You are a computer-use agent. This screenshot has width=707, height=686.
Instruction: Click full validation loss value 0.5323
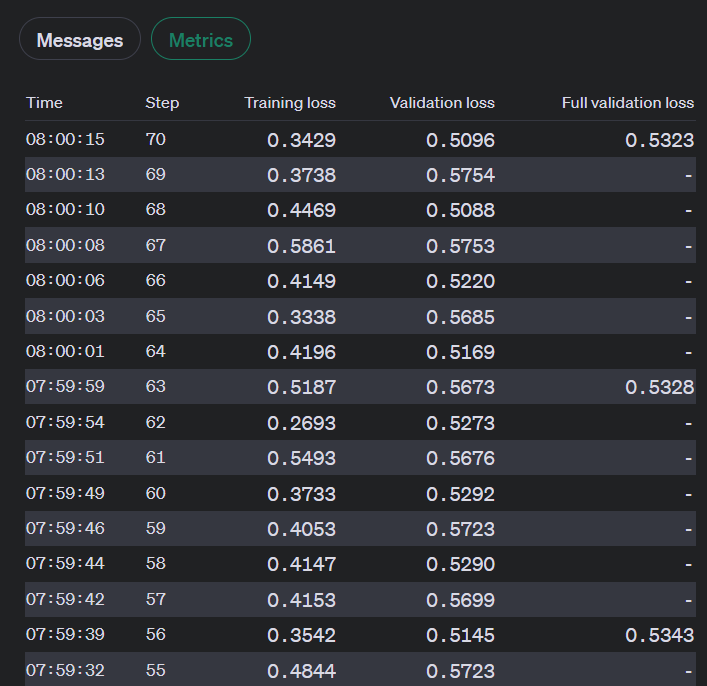659,141
